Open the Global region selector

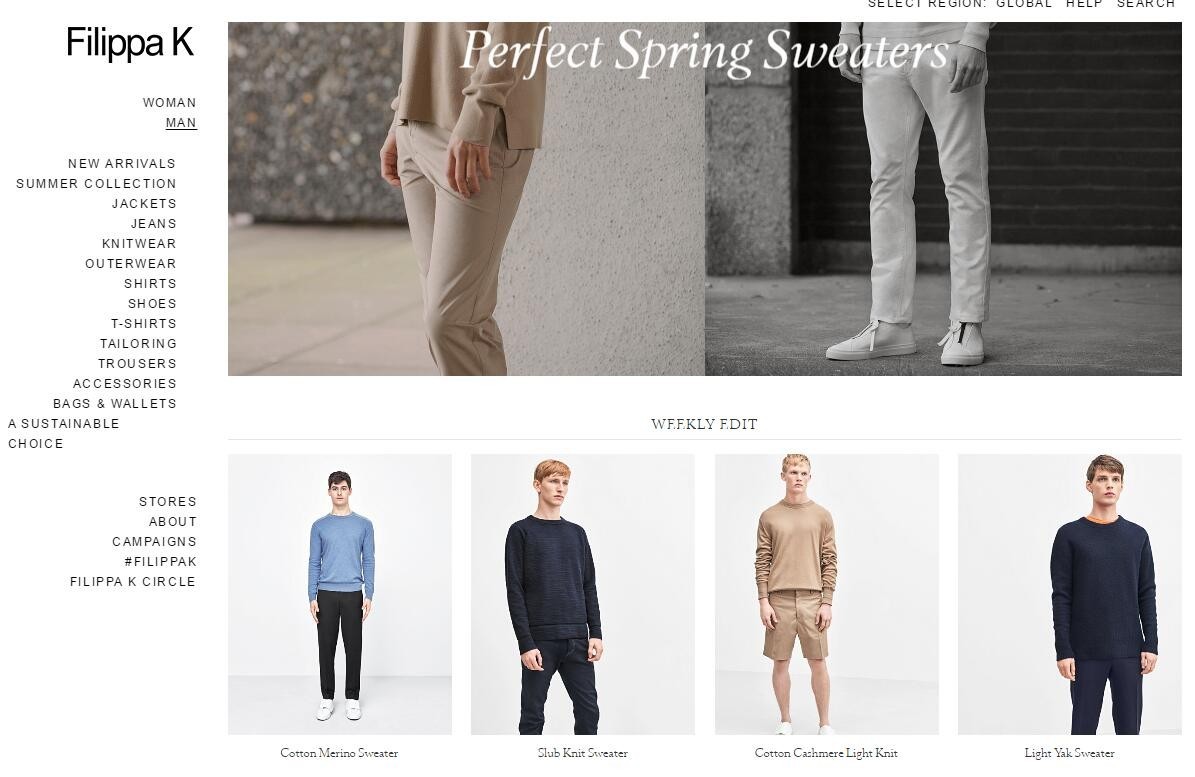pyautogui.click(x=1024, y=4)
